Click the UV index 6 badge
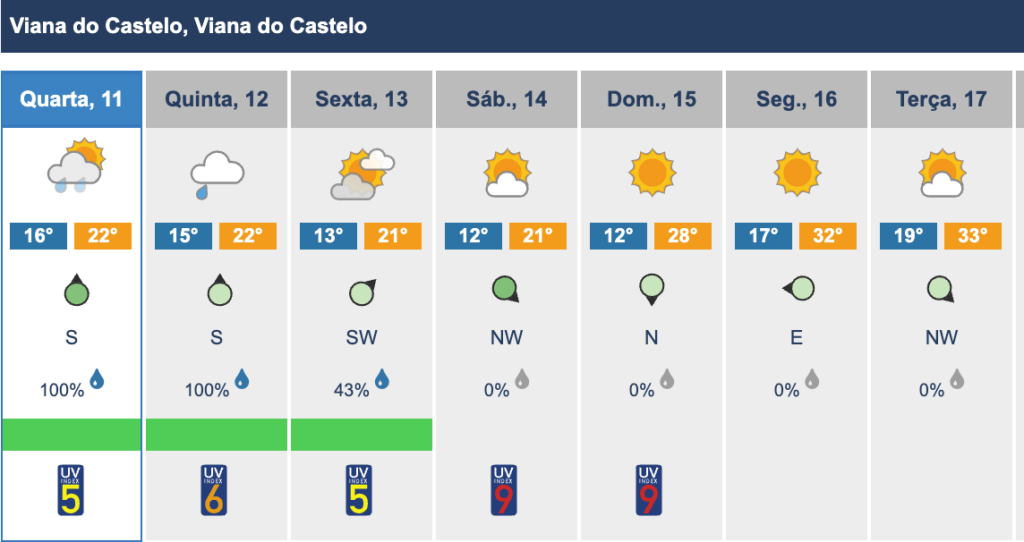Image resolution: width=1024 pixels, height=542 pixels. pos(214,490)
